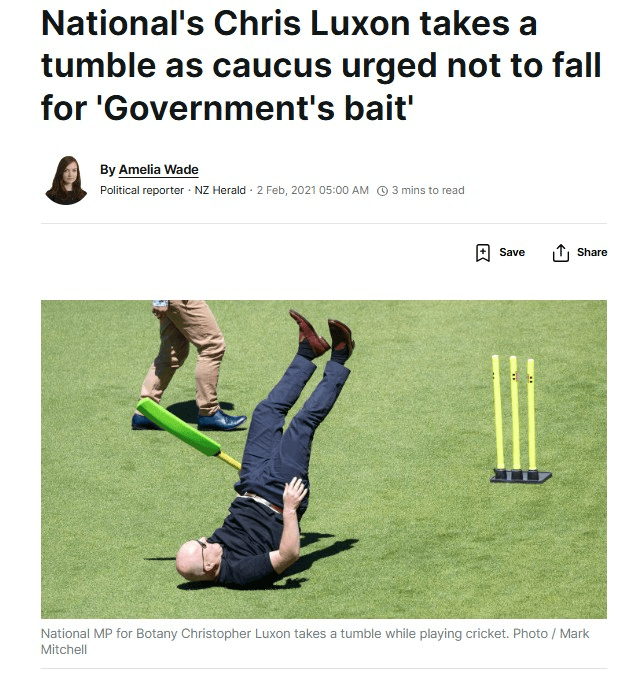
Task: Click the bookmark Save icon
Action: pos(482,252)
